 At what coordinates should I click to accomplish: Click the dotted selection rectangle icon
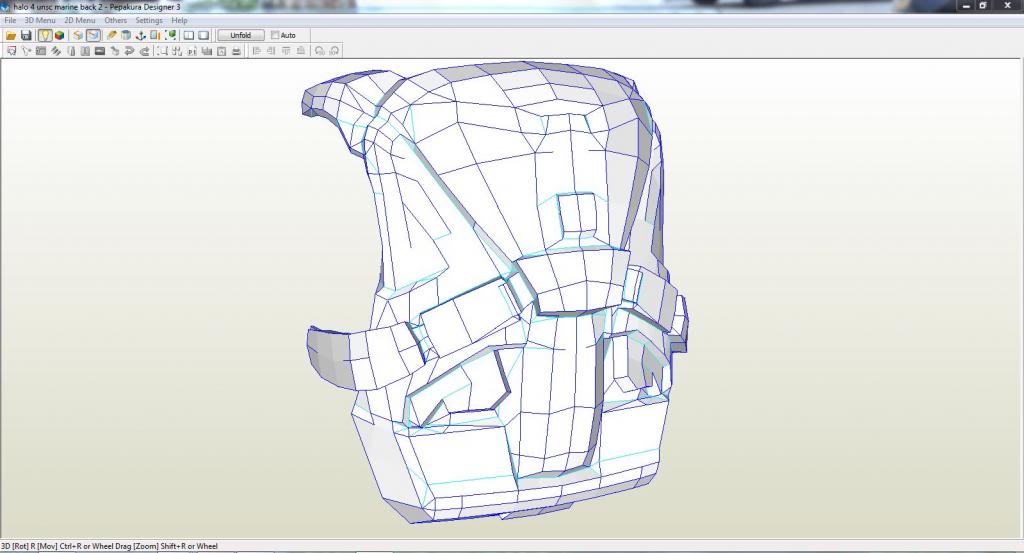pos(162,51)
